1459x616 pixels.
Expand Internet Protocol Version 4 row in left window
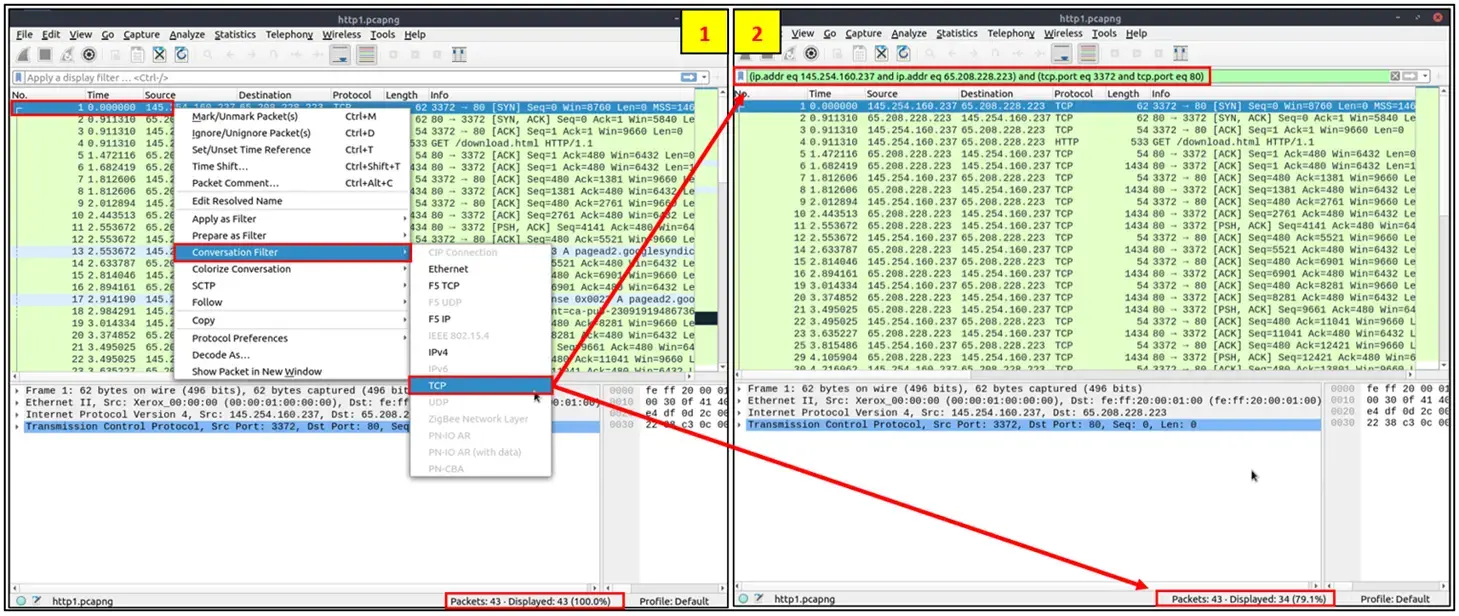19,414
